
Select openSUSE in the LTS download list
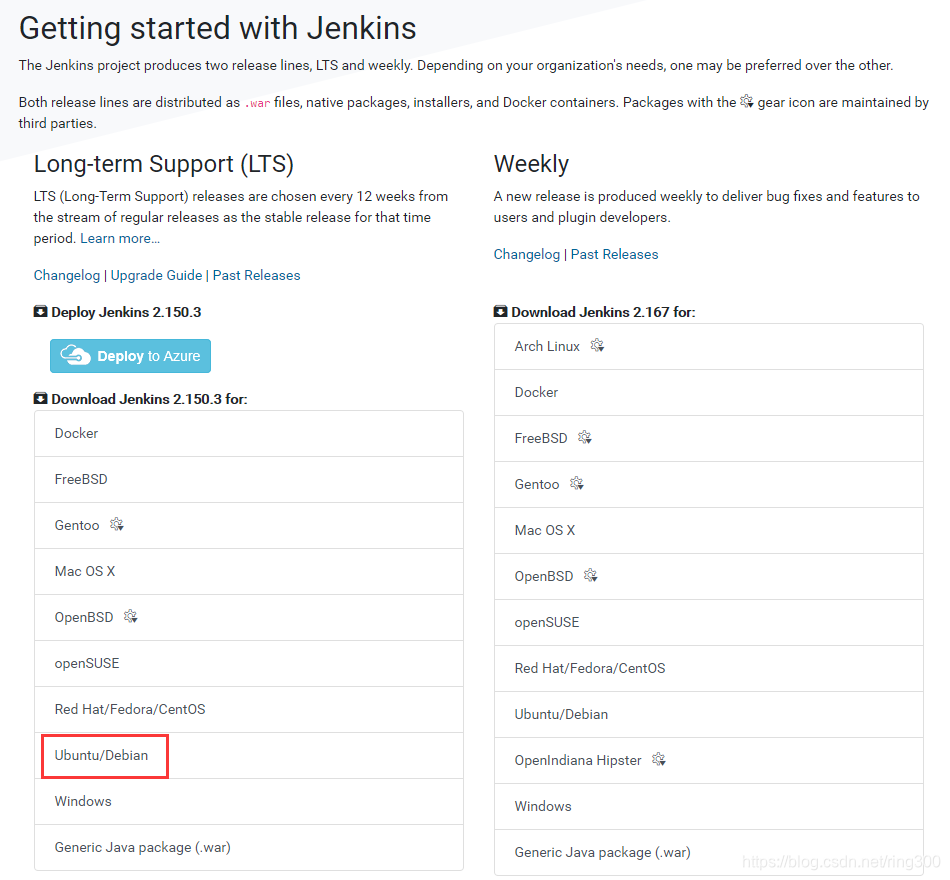pyautogui.click(x=249, y=664)
